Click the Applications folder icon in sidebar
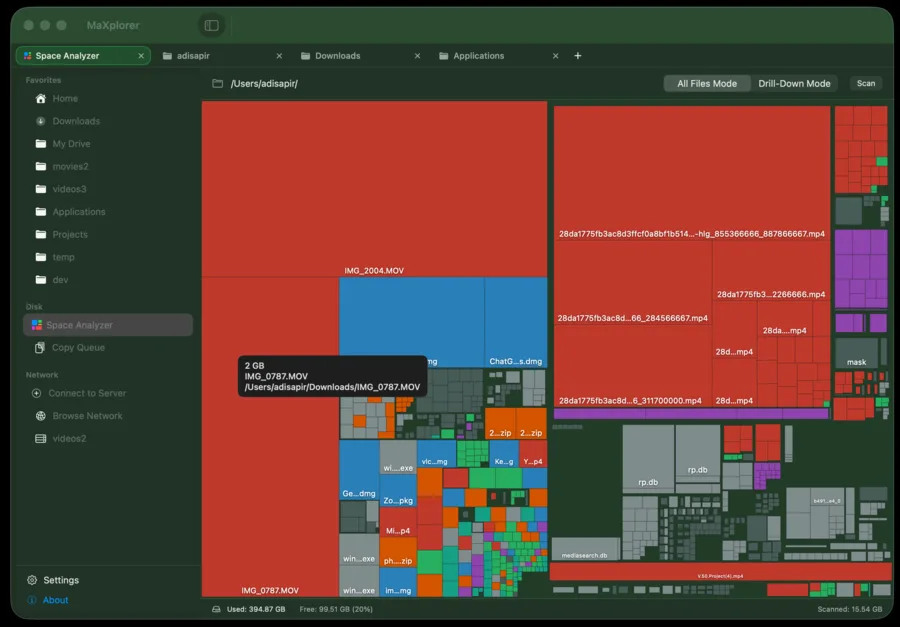Image resolution: width=900 pixels, height=627 pixels. click(41, 212)
